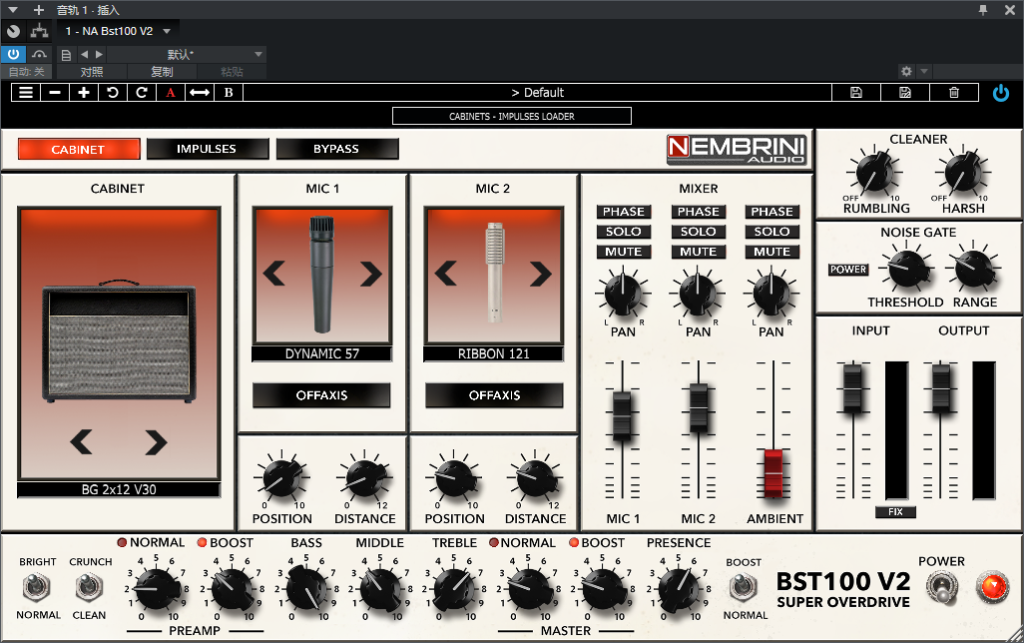
Task: Select previous cabinet with left arrow
Action: (82, 442)
